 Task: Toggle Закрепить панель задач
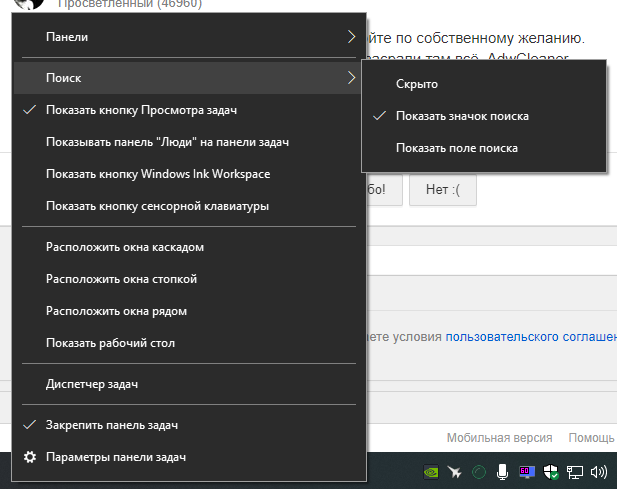[x=189, y=425]
